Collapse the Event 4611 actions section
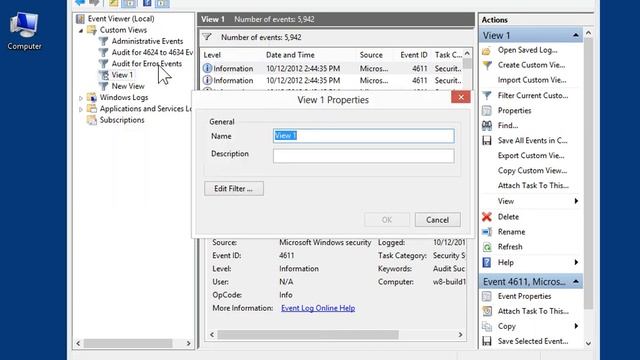Screen dimensions: 640x360 pyautogui.click(x=576, y=282)
